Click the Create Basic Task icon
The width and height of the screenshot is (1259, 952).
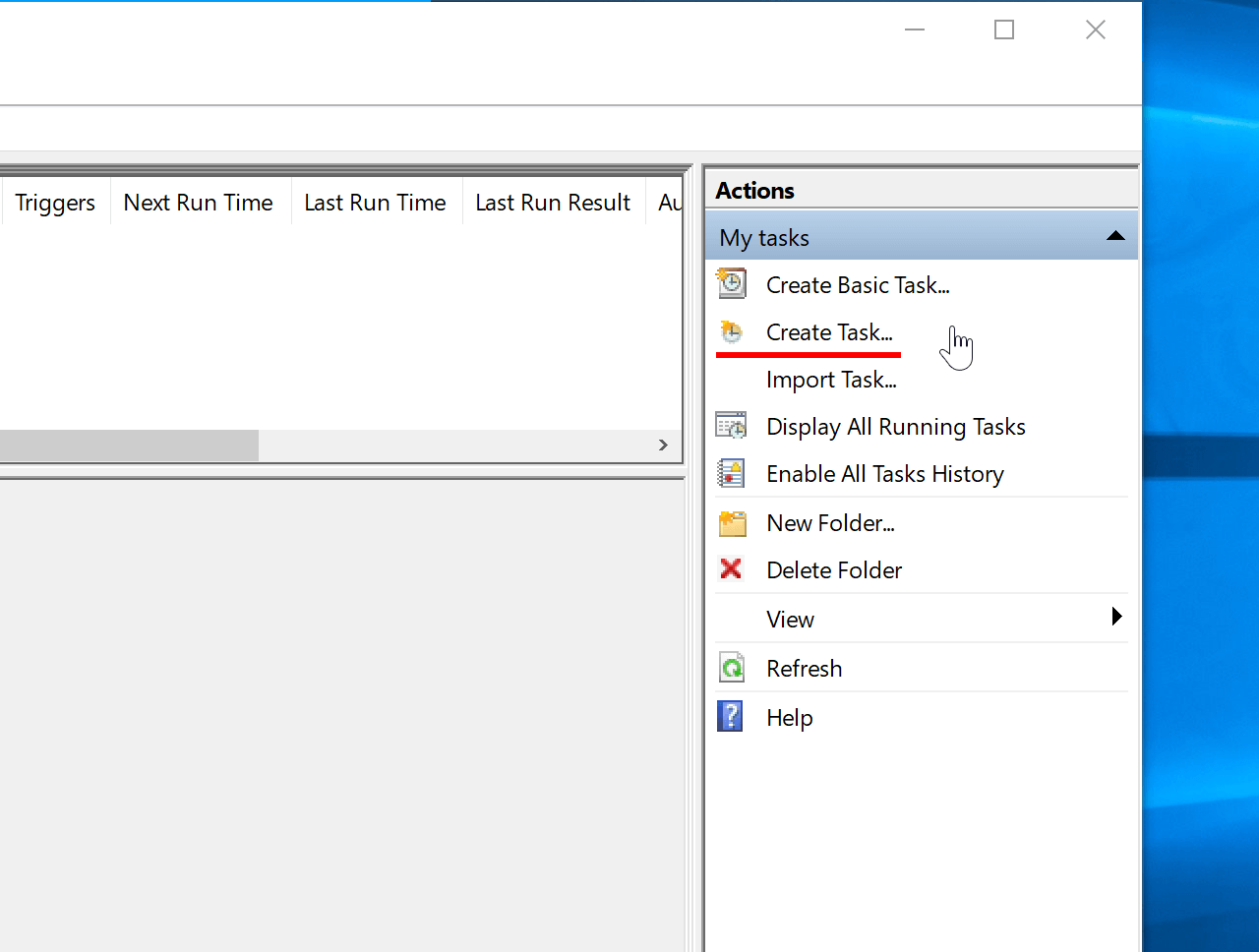click(731, 284)
